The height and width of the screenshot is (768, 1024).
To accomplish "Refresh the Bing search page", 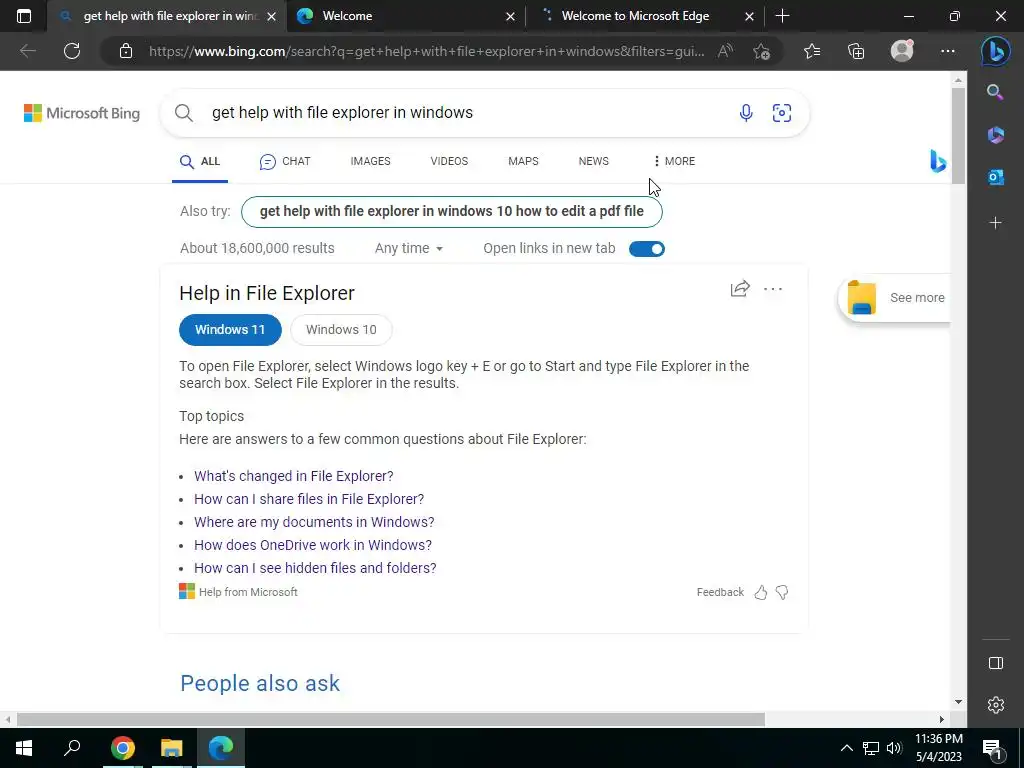I will pos(72,51).
